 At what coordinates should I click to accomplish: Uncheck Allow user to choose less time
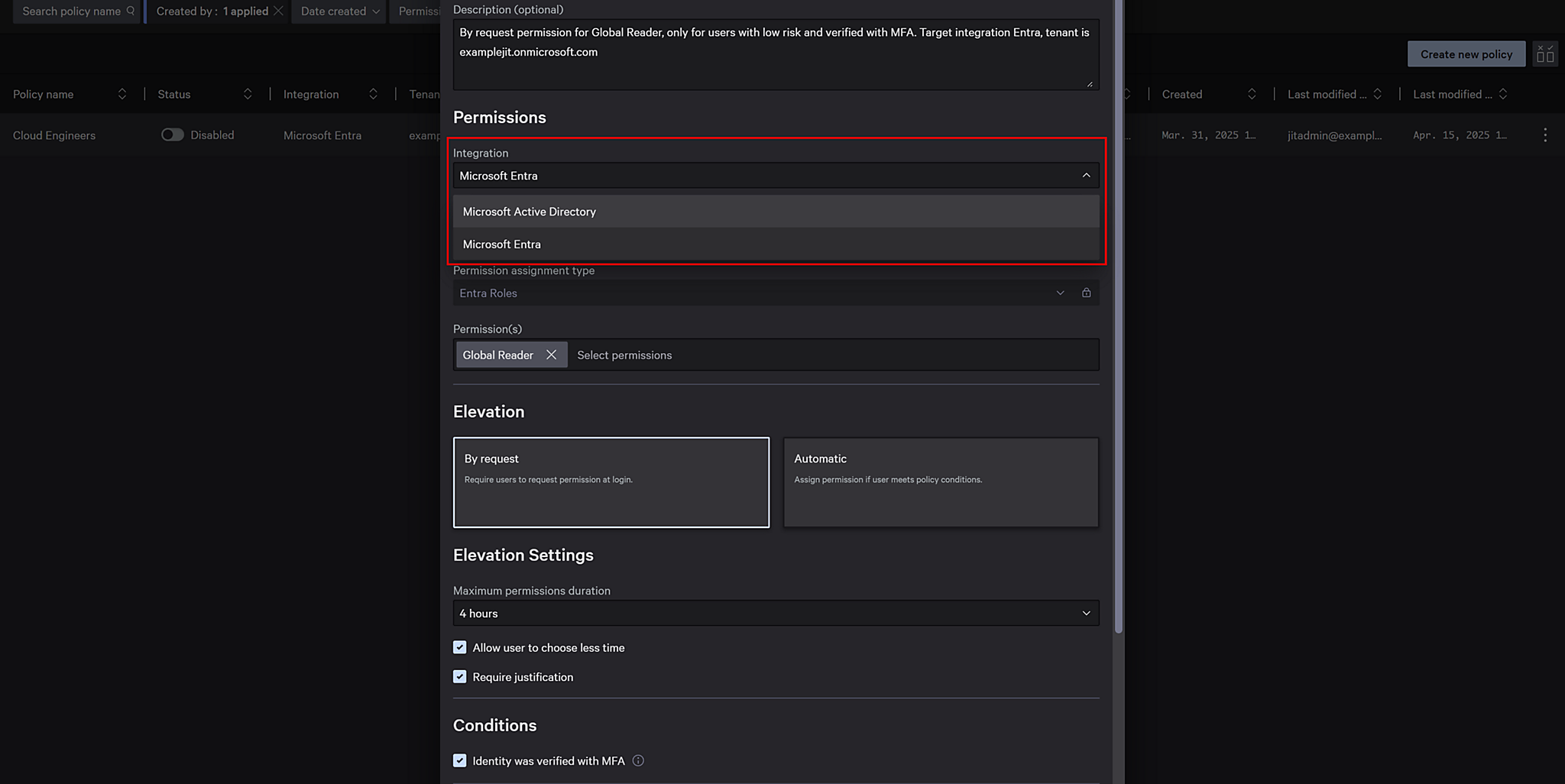459,646
